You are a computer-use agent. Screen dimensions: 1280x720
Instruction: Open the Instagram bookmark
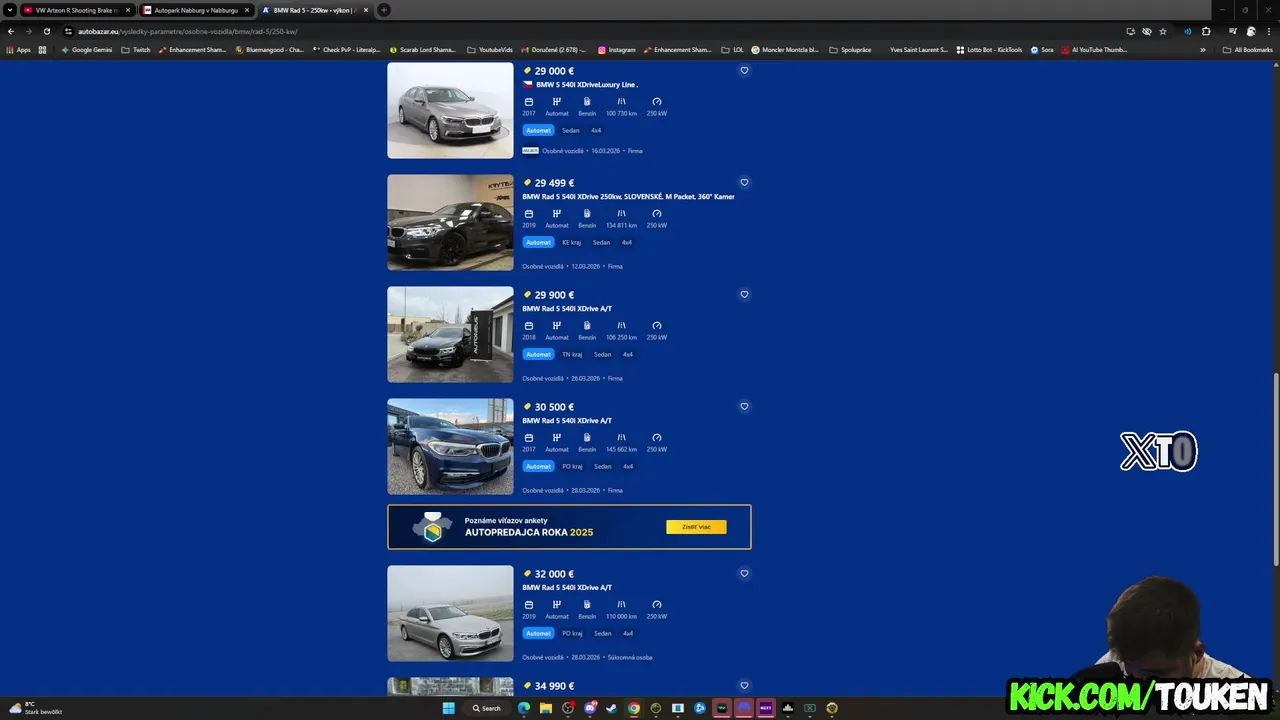pyautogui.click(x=617, y=50)
